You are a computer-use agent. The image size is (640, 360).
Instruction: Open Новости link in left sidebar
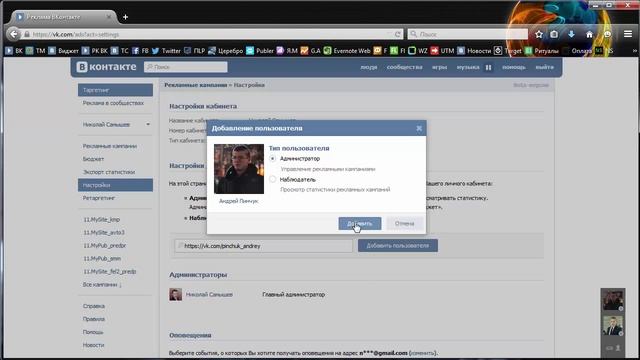(x=93, y=345)
